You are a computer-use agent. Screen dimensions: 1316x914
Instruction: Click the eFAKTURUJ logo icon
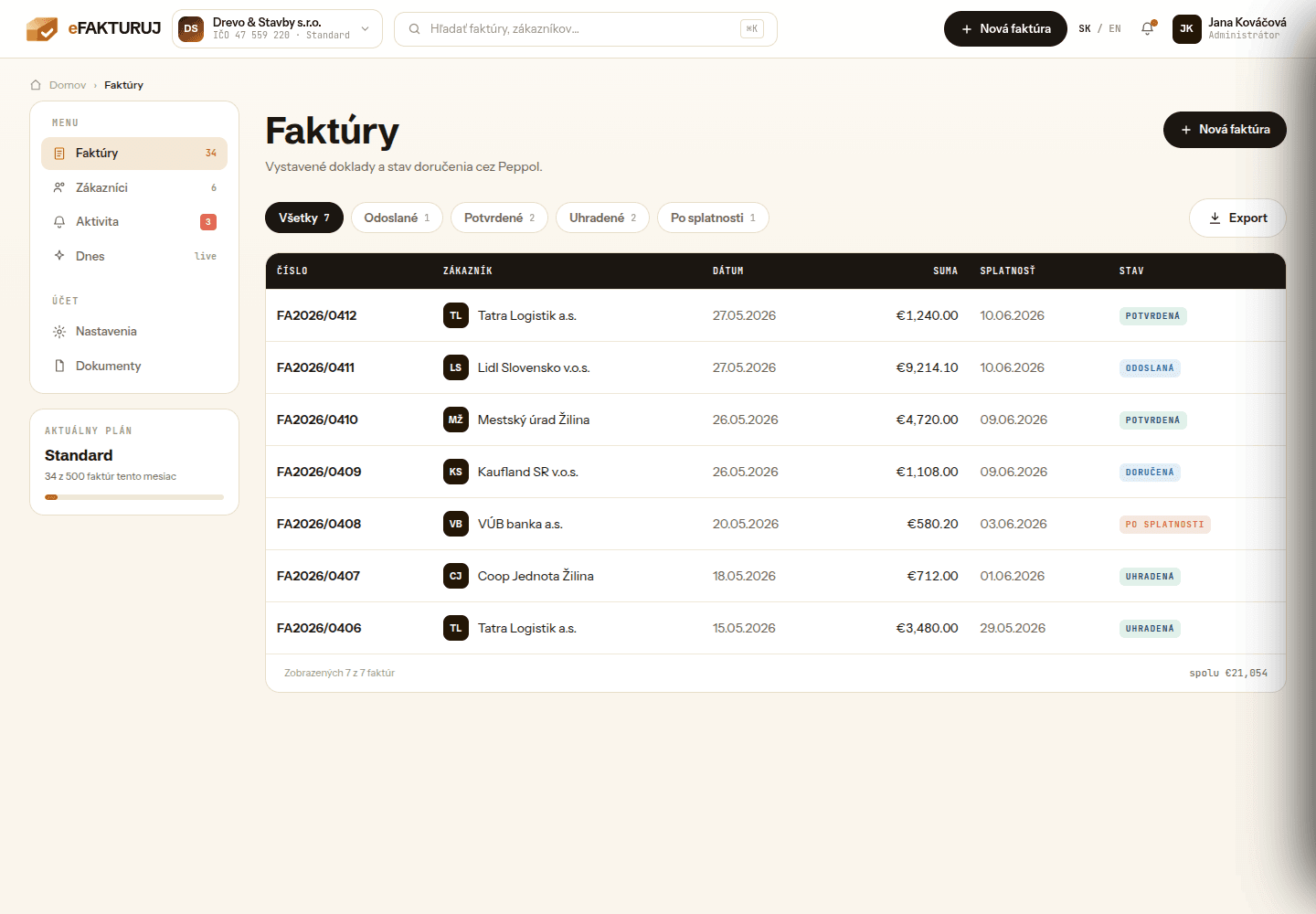point(42,29)
